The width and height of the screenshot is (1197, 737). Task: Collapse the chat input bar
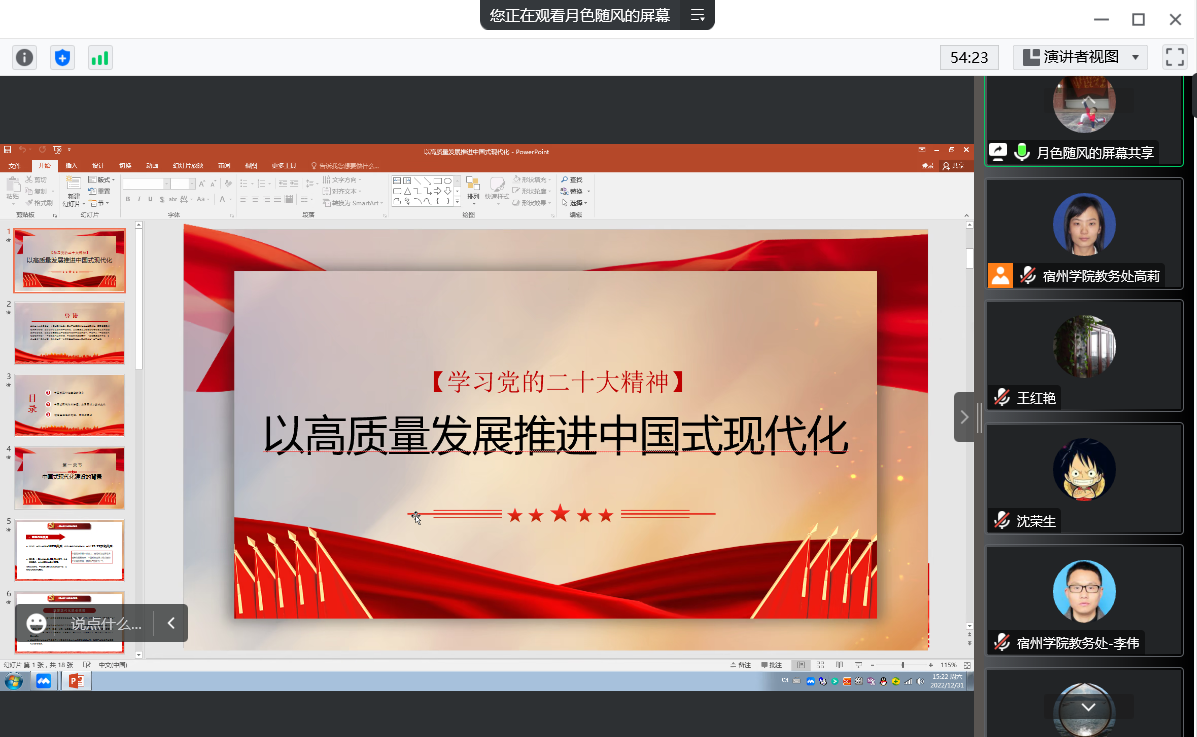point(171,623)
